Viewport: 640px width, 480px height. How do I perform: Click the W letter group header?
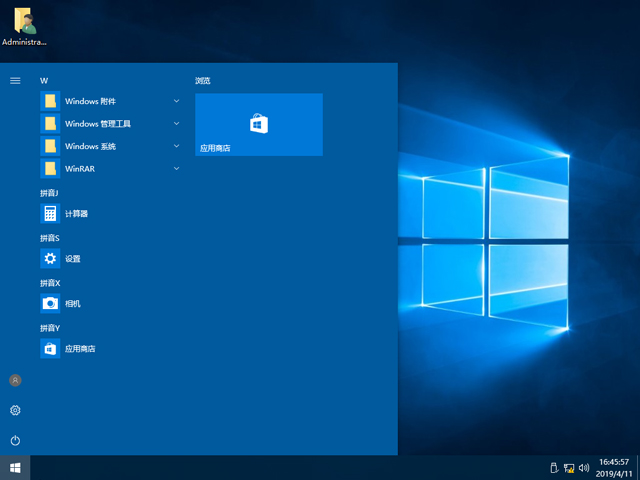(x=44, y=81)
